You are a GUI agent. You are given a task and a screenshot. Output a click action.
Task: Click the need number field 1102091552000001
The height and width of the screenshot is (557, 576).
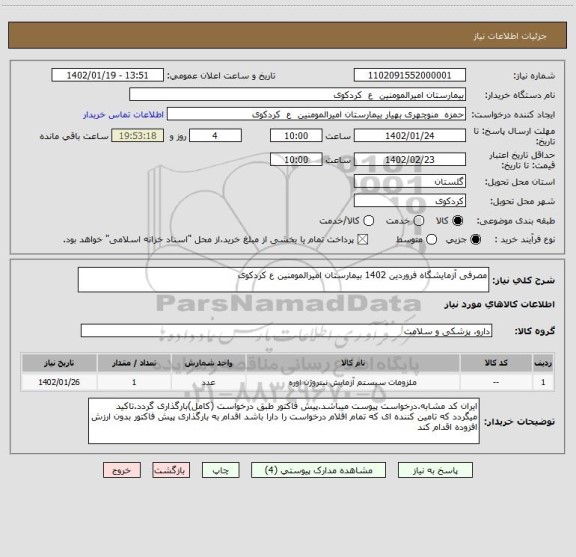[410, 75]
